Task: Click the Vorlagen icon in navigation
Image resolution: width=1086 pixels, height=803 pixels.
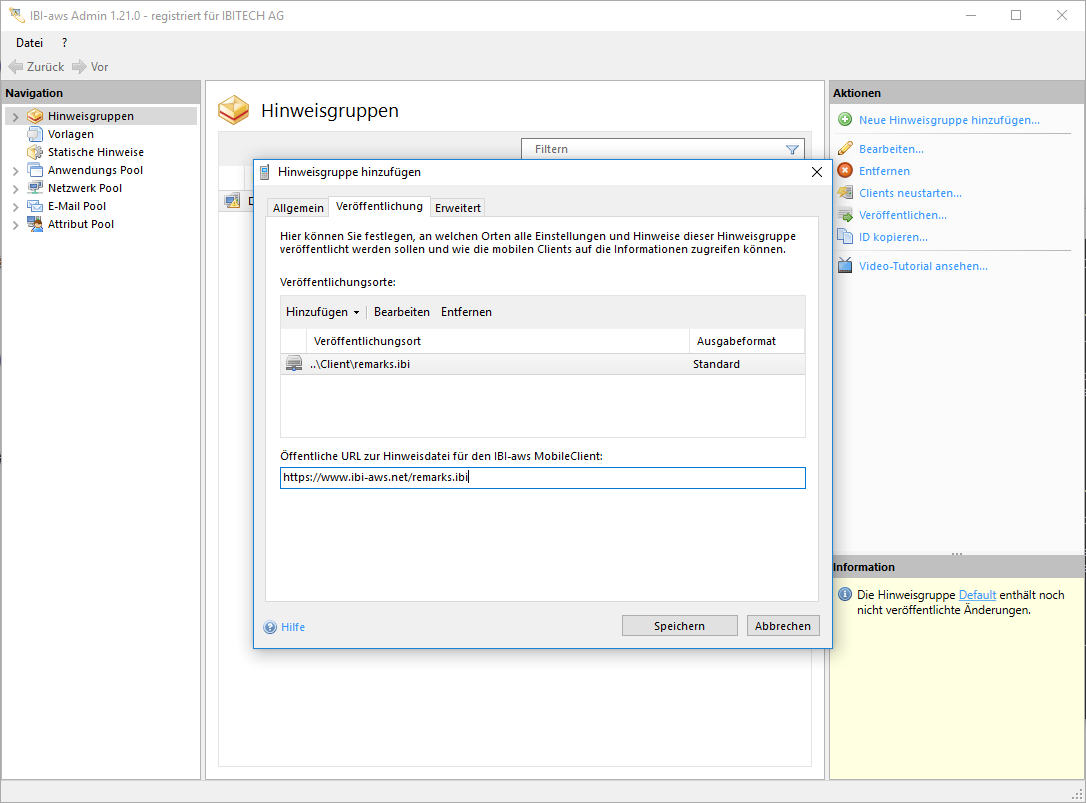Action: [35, 134]
